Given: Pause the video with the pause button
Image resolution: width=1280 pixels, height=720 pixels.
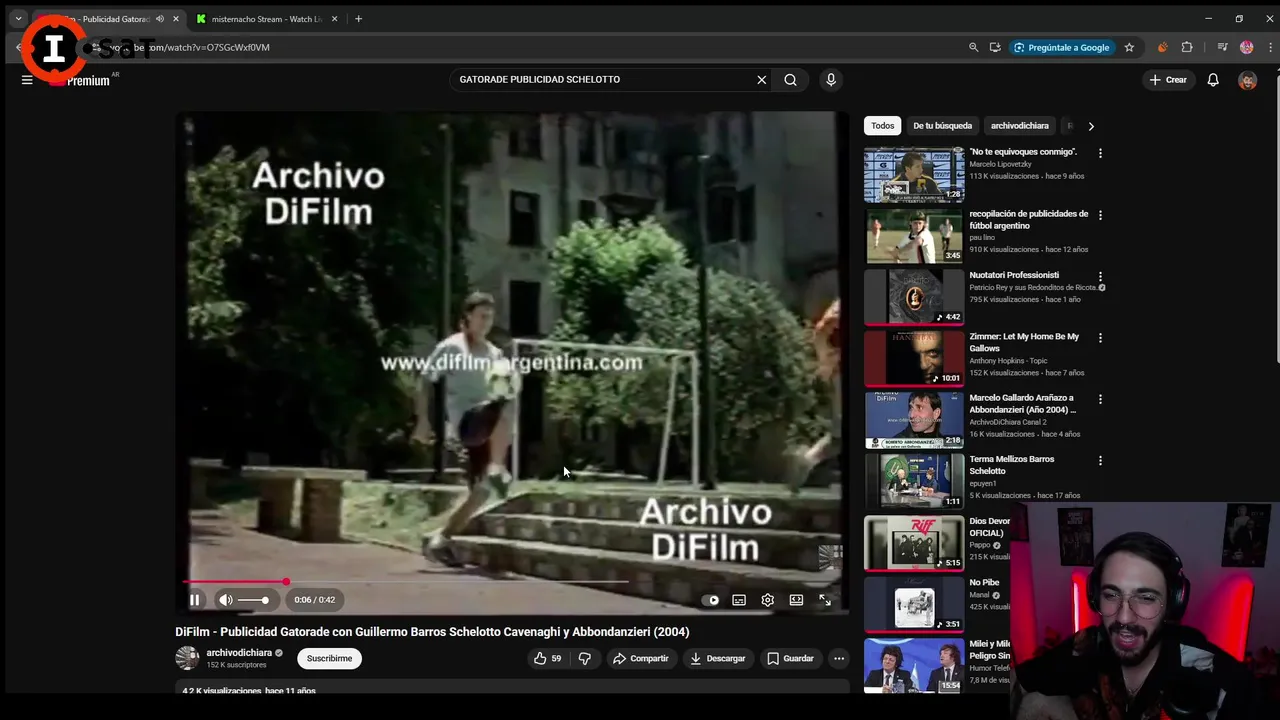Looking at the screenshot, I should coord(195,600).
